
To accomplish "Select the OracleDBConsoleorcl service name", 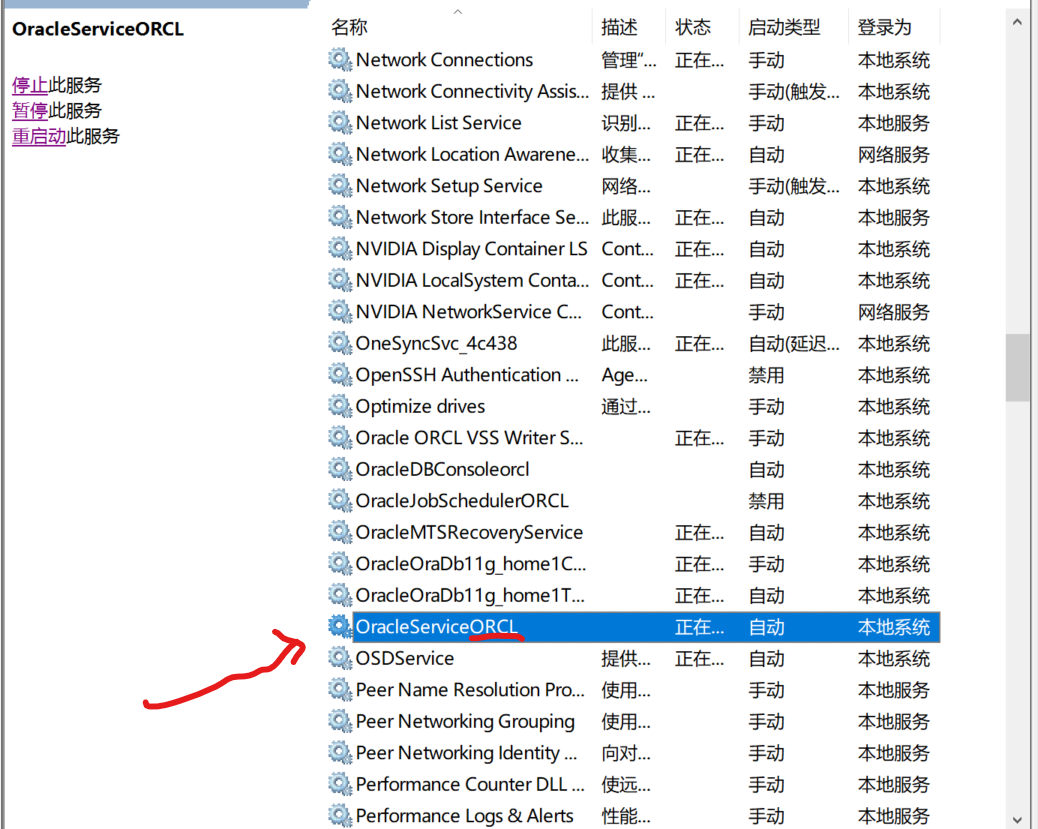I will coord(442,469).
